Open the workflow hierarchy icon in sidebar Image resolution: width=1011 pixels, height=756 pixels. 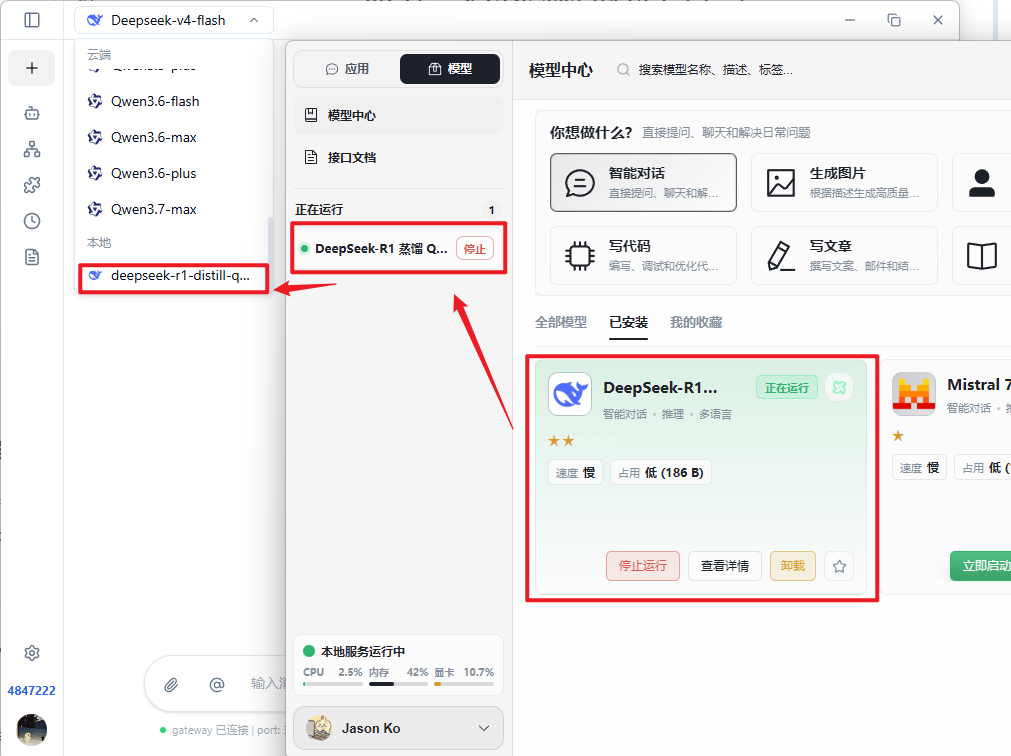tap(32, 150)
